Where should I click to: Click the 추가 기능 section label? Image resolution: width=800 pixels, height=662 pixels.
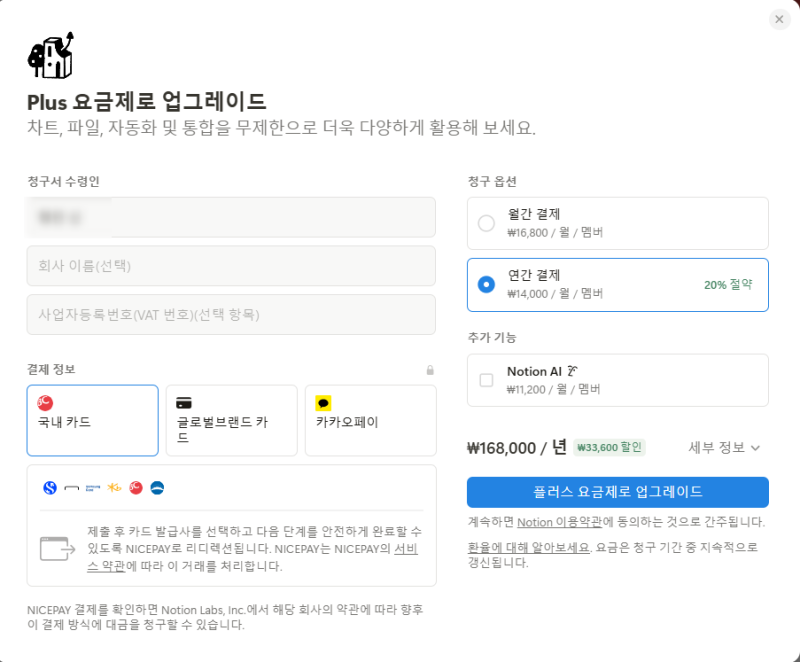[x=492, y=338]
